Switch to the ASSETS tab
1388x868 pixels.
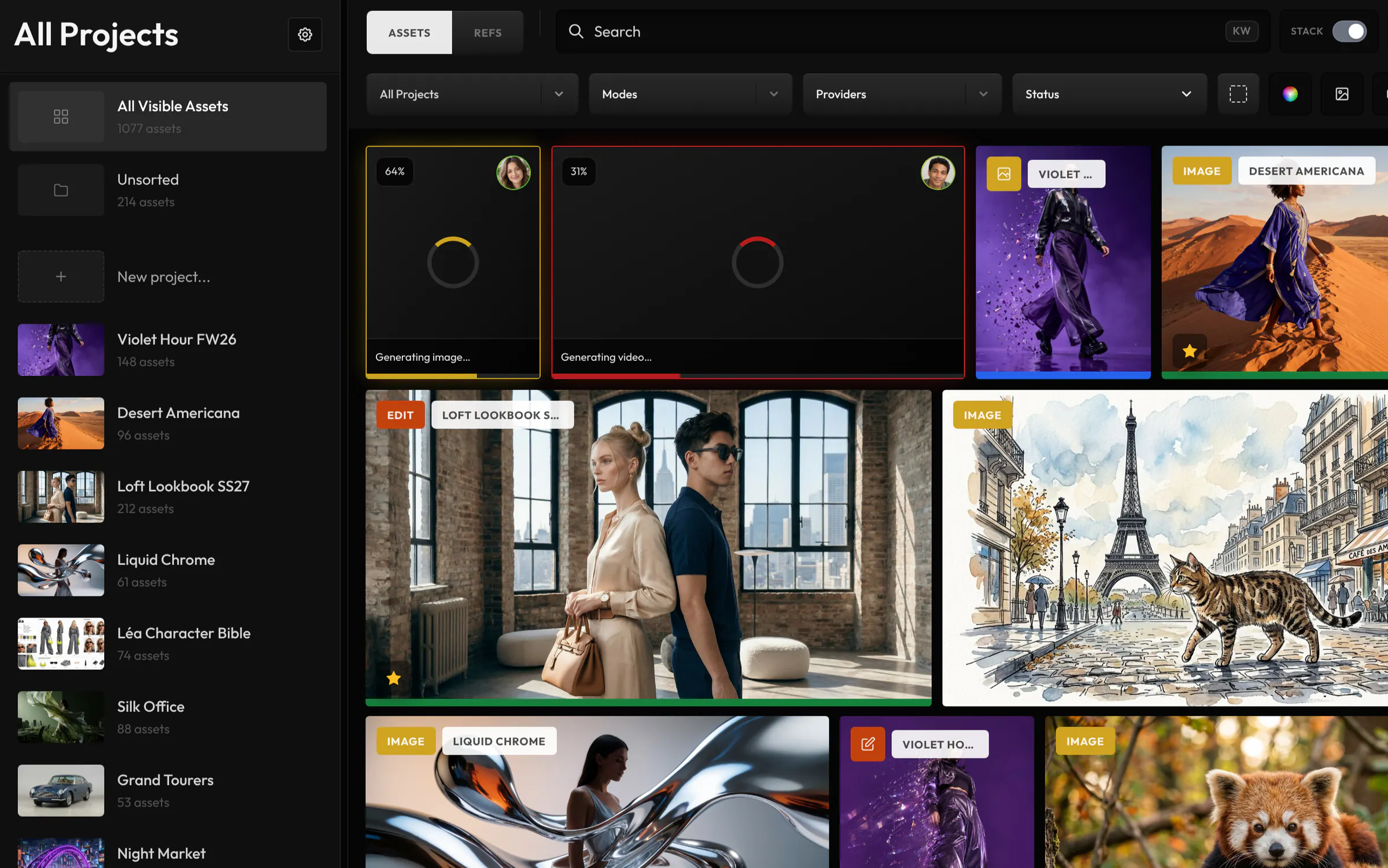pyautogui.click(x=409, y=32)
